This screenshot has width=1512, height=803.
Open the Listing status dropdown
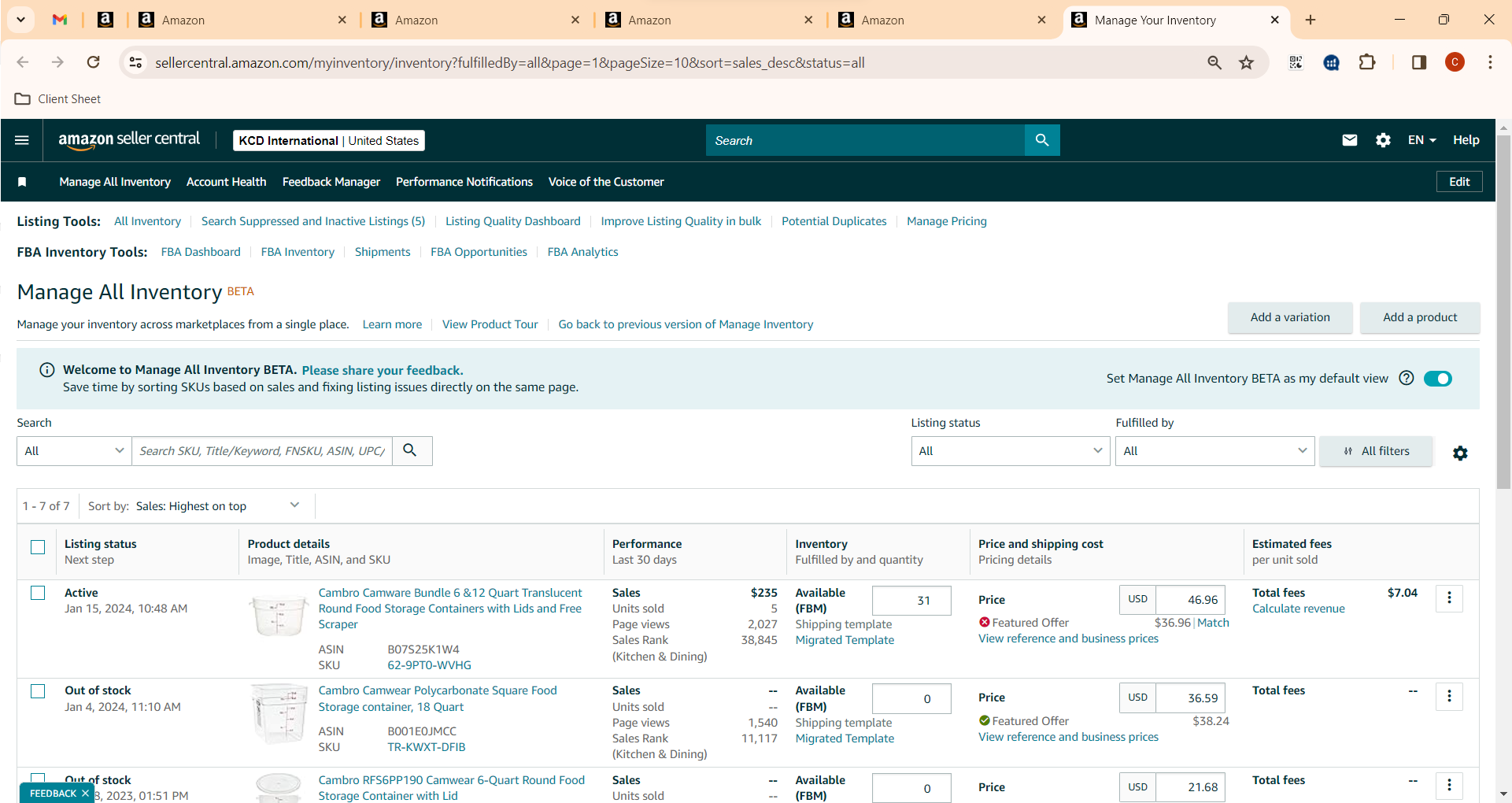[x=1011, y=451]
